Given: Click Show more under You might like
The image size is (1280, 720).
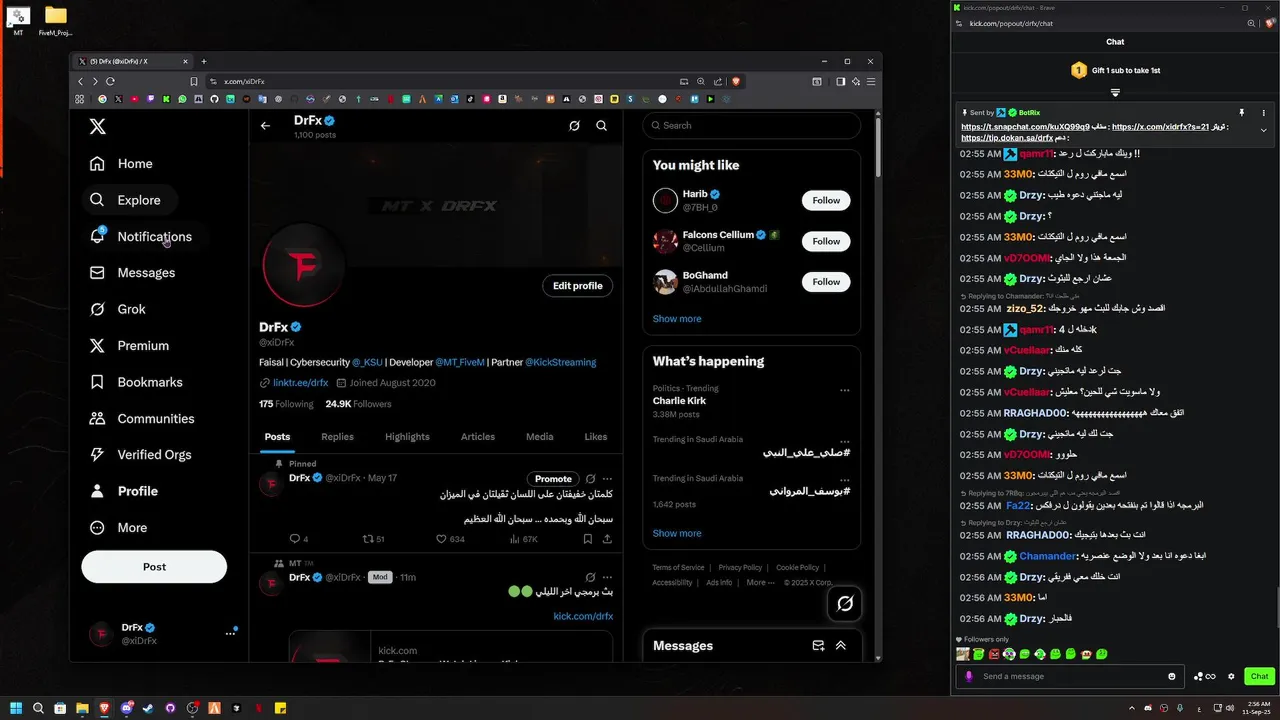Looking at the screenshot, I should point(677,319).
